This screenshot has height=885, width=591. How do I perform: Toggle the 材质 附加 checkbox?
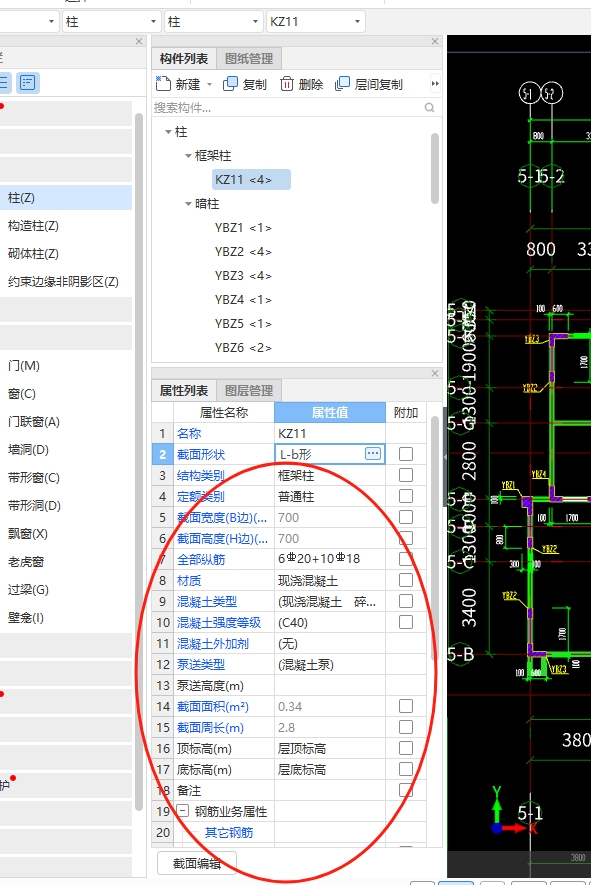pos(406,580)
